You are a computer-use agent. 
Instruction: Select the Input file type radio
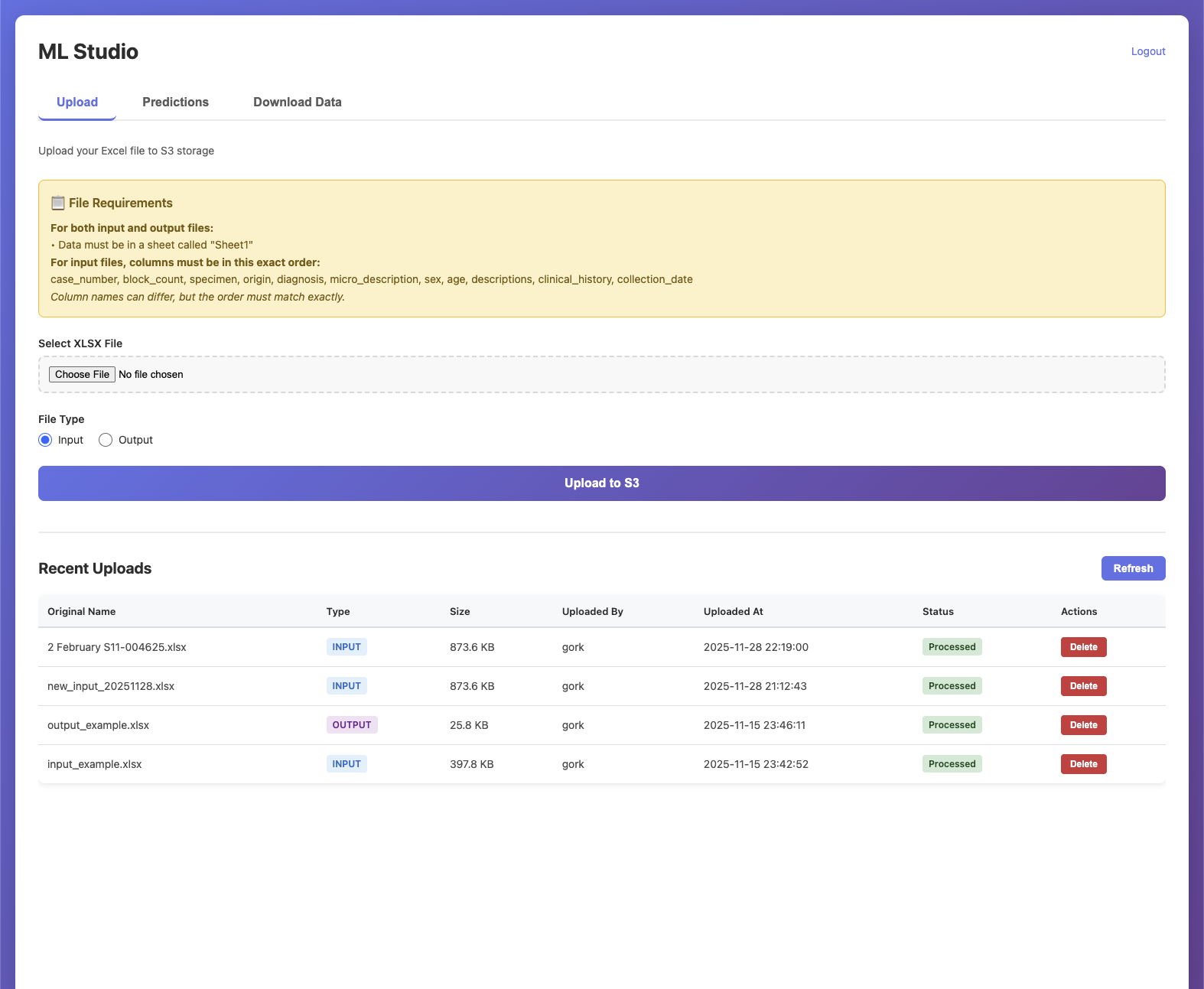tap(45, 440)
